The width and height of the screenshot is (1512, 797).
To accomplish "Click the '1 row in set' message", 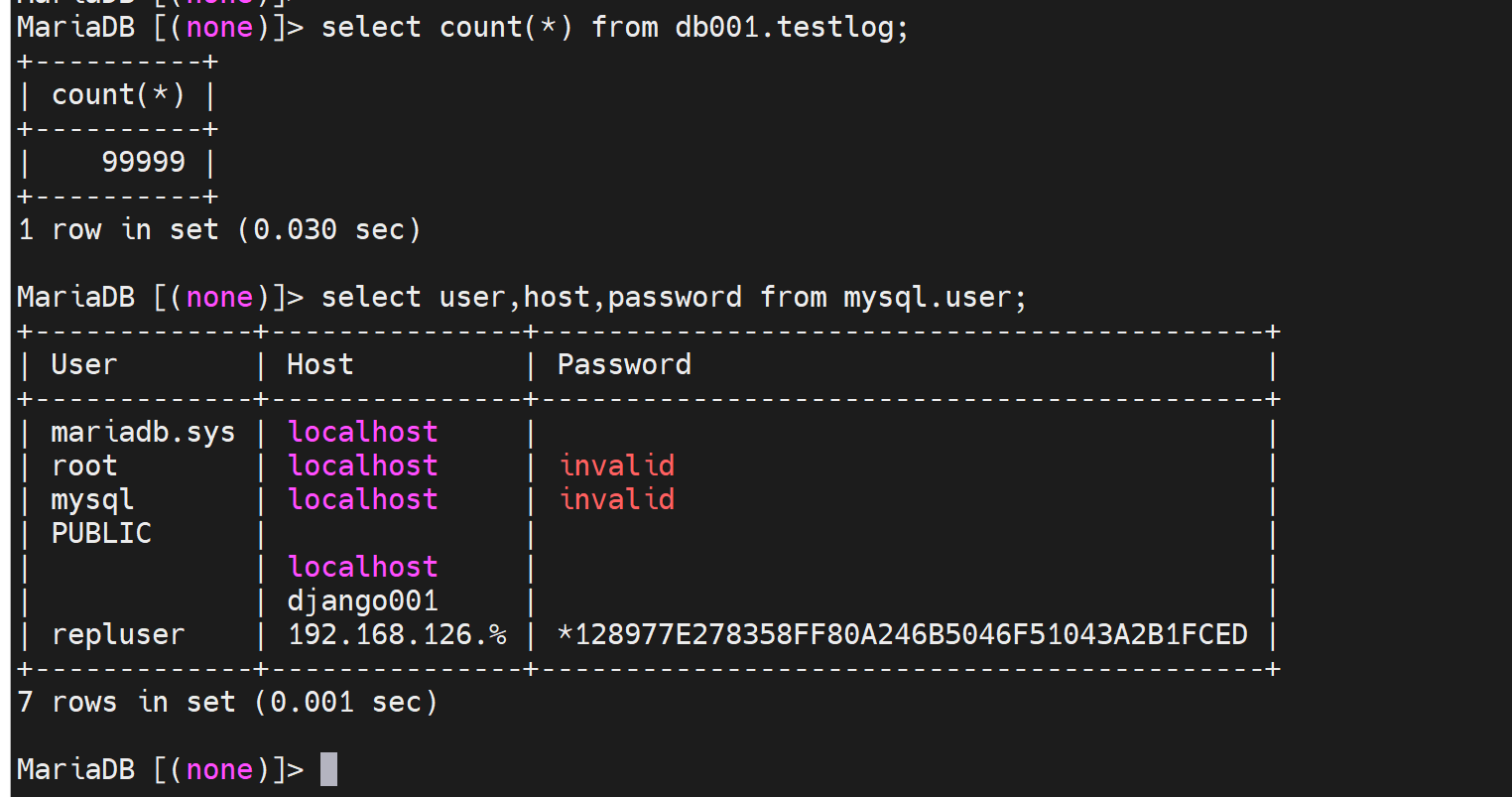I will [219, 229].
